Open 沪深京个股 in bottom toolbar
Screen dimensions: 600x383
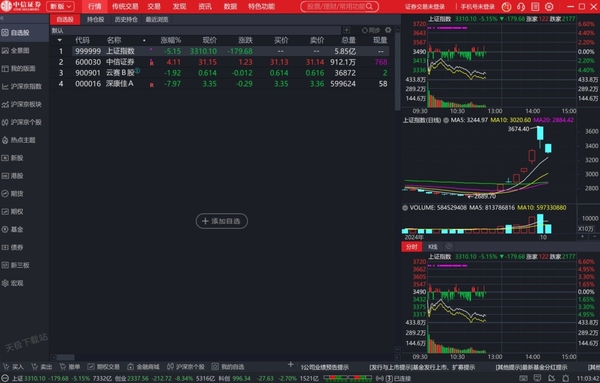[x=186, y=367]
